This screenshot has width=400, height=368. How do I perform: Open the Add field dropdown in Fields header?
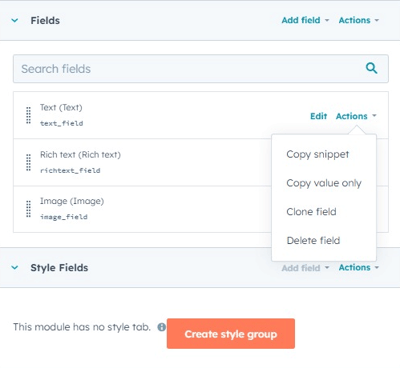pyautogui.click(x=305, y=20)
